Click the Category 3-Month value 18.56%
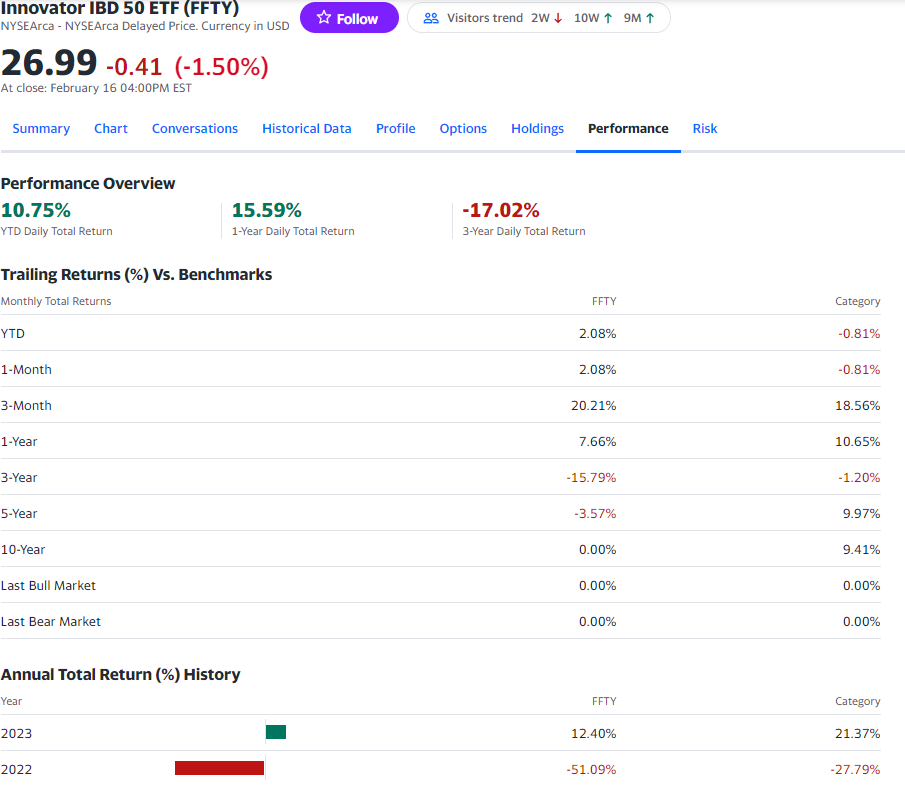 click(x=857, y=406)
